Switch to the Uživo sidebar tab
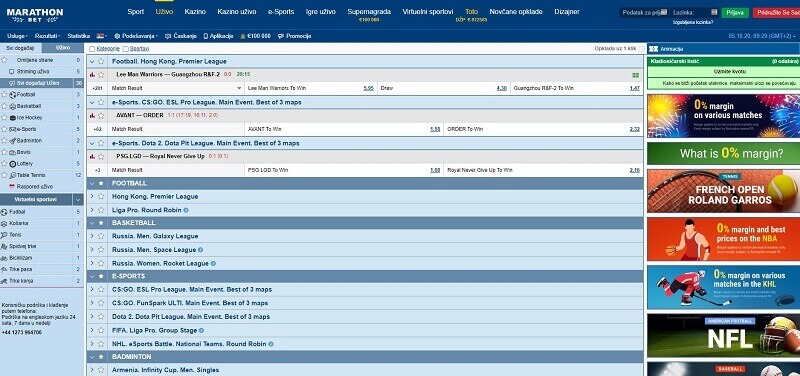This screenshot has height=376, width=800. (63, 47)
